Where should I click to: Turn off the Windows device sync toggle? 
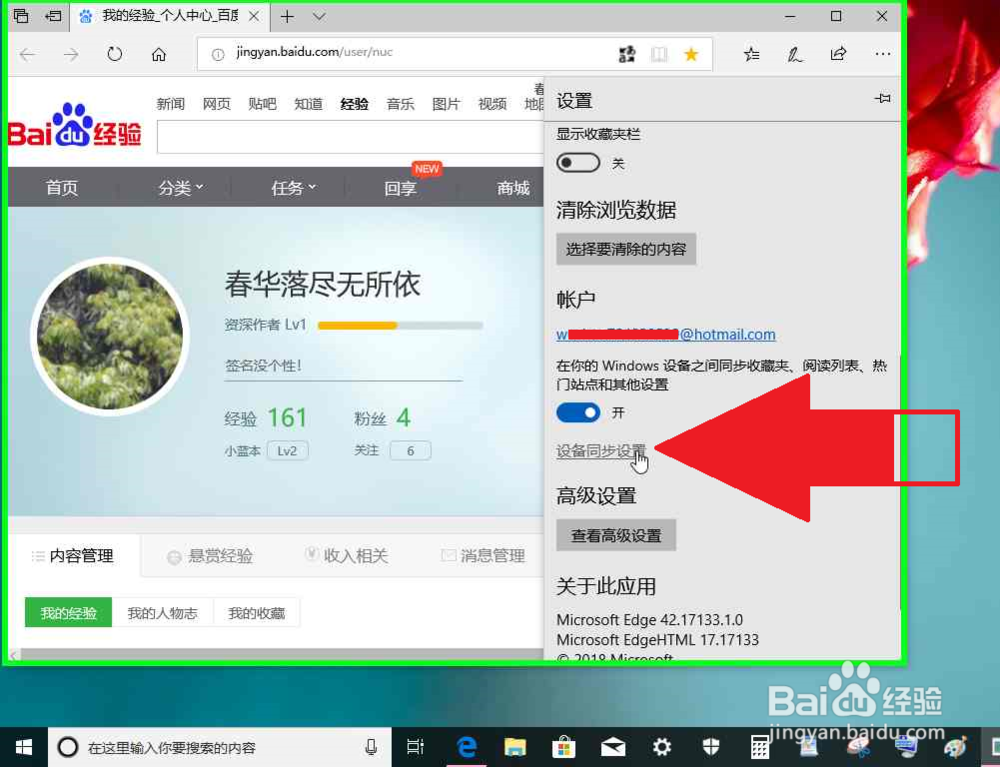[x=578, y=412]
